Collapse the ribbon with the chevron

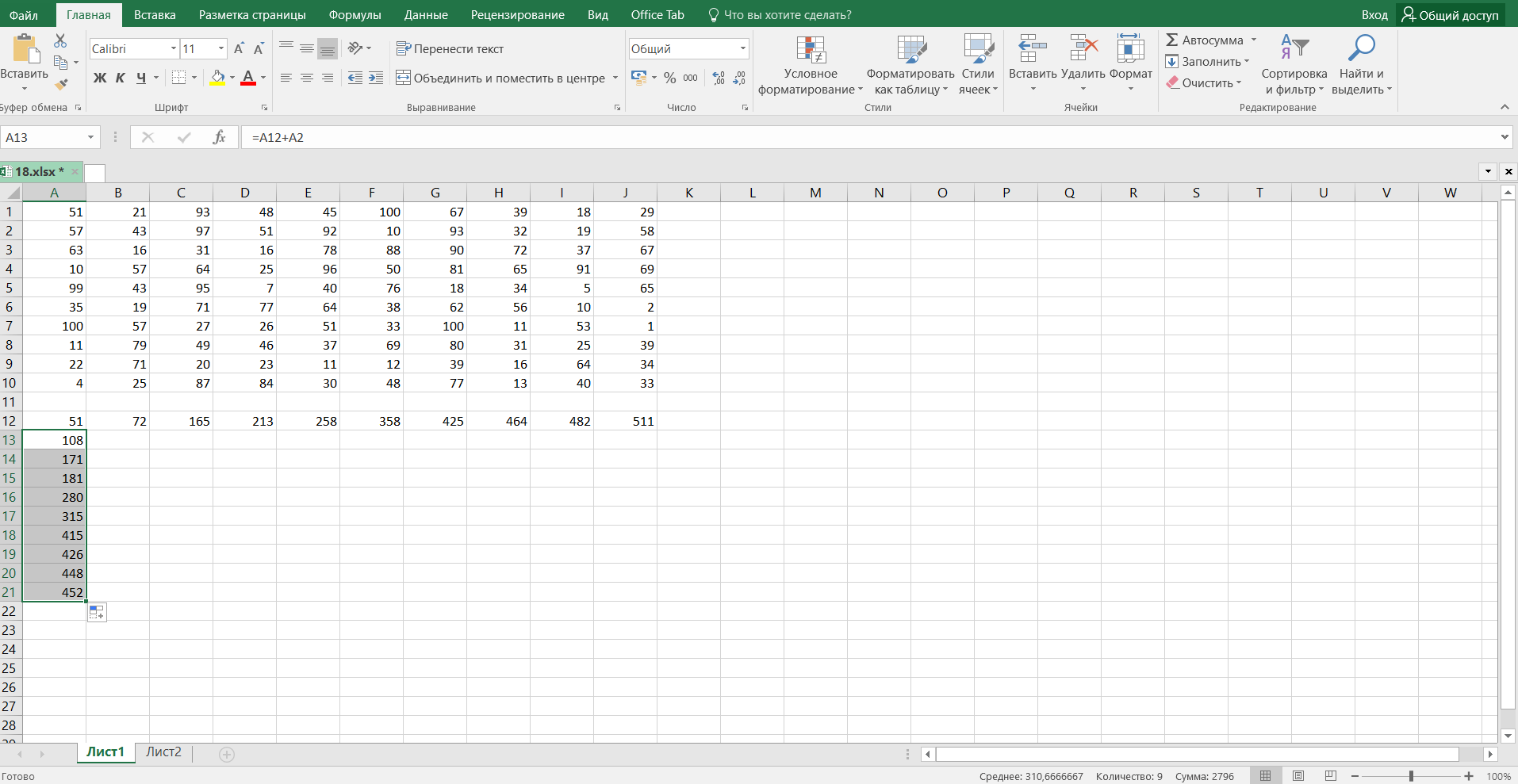tap(1505, 107)
